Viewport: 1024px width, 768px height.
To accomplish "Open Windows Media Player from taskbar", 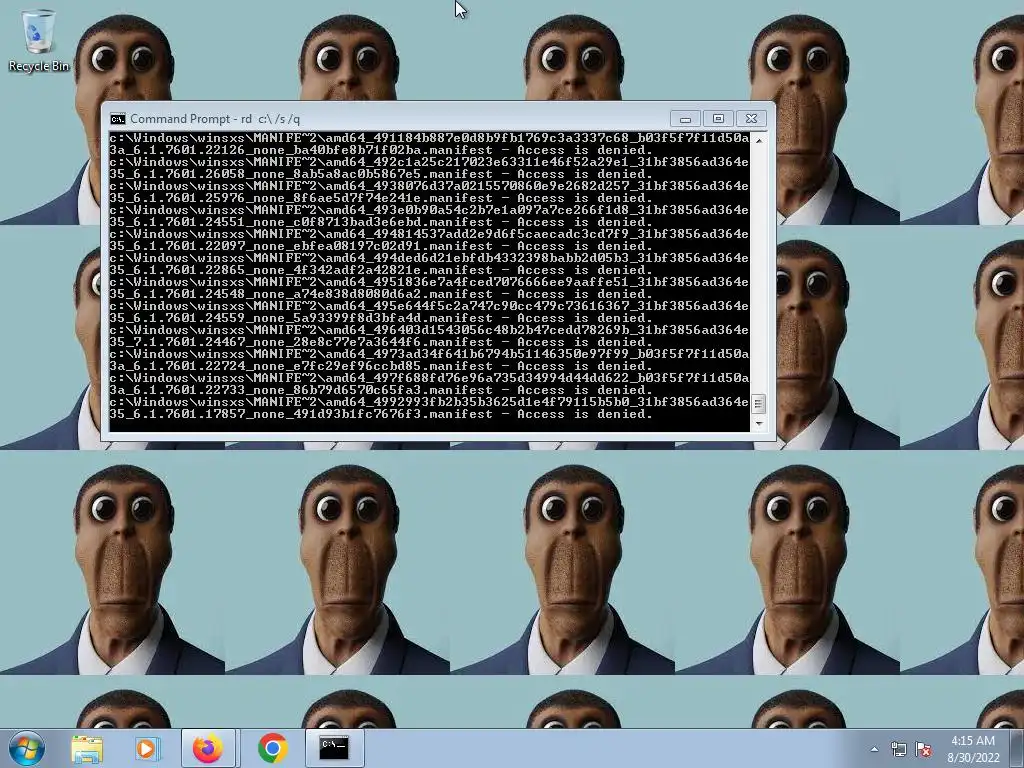I will pyautogui.click(x=147, y=748).
